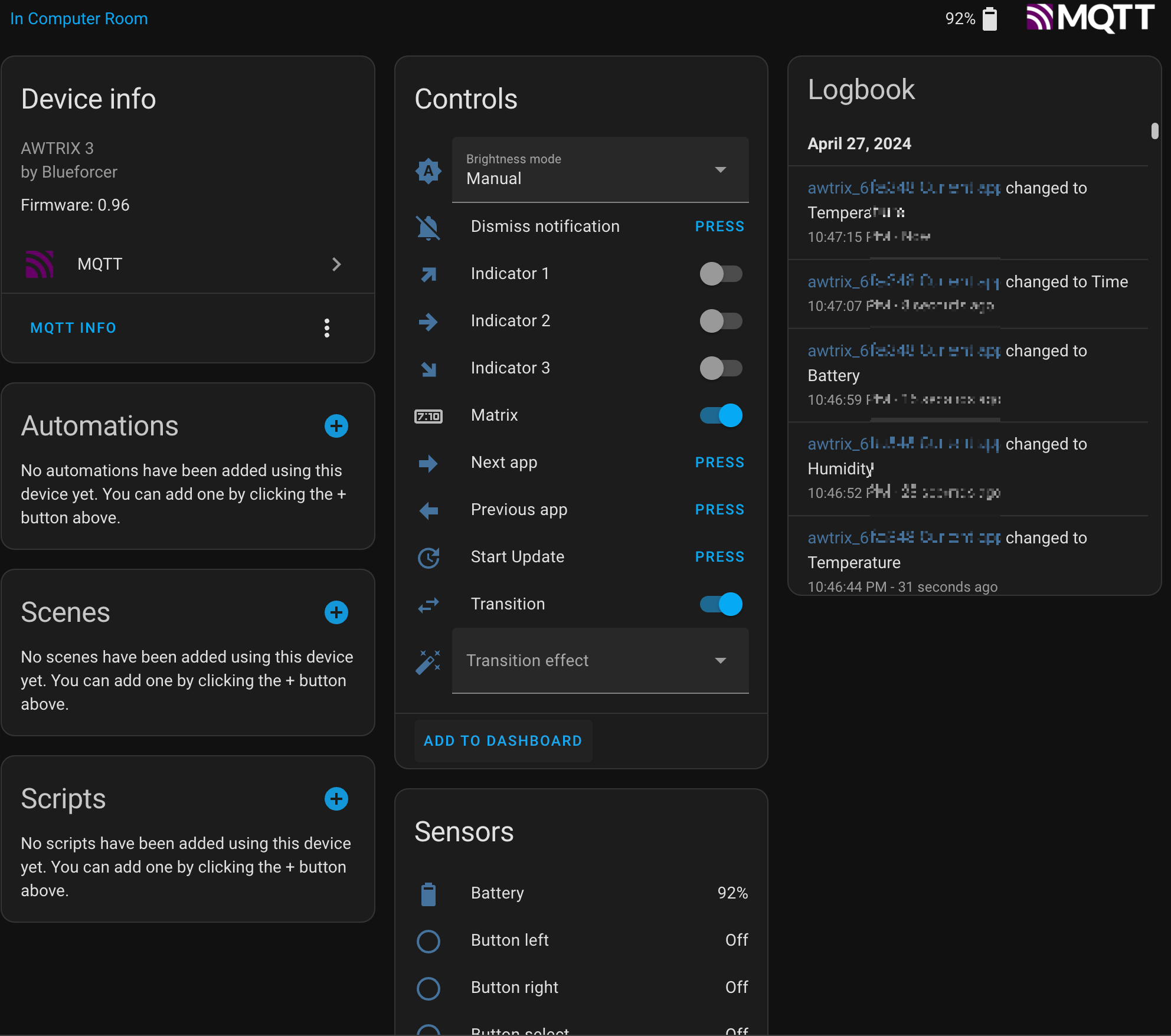Click the Logbook scrollbar thumb

pyautogui.click(x=1154, y=130)
